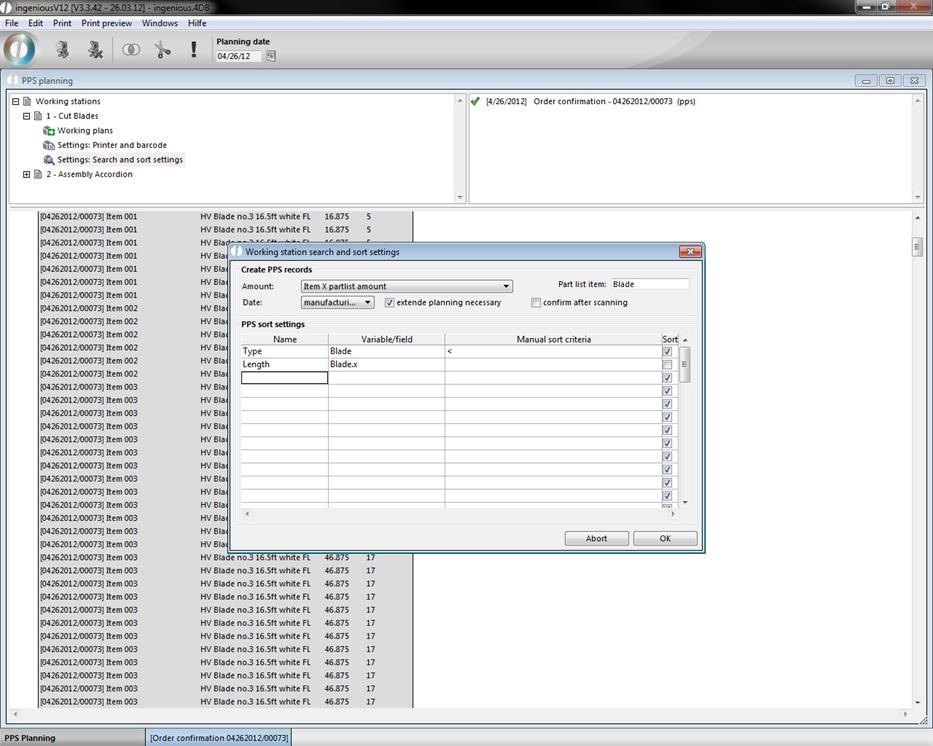Open the Print preview menu
The image size is (933, 746).
(x=106, y=23)
